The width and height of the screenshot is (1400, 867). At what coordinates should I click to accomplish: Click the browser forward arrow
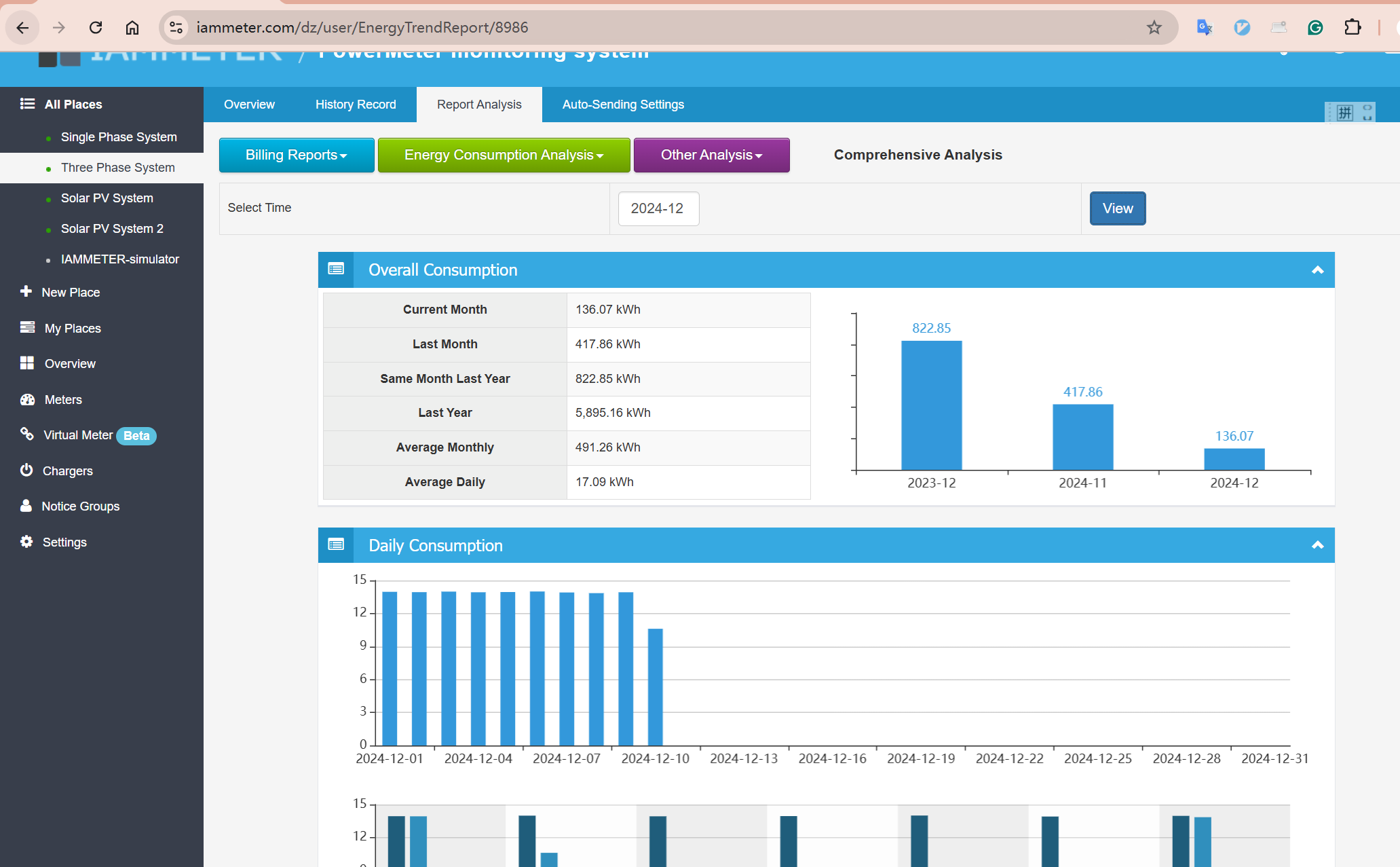(x=59, y=28)
